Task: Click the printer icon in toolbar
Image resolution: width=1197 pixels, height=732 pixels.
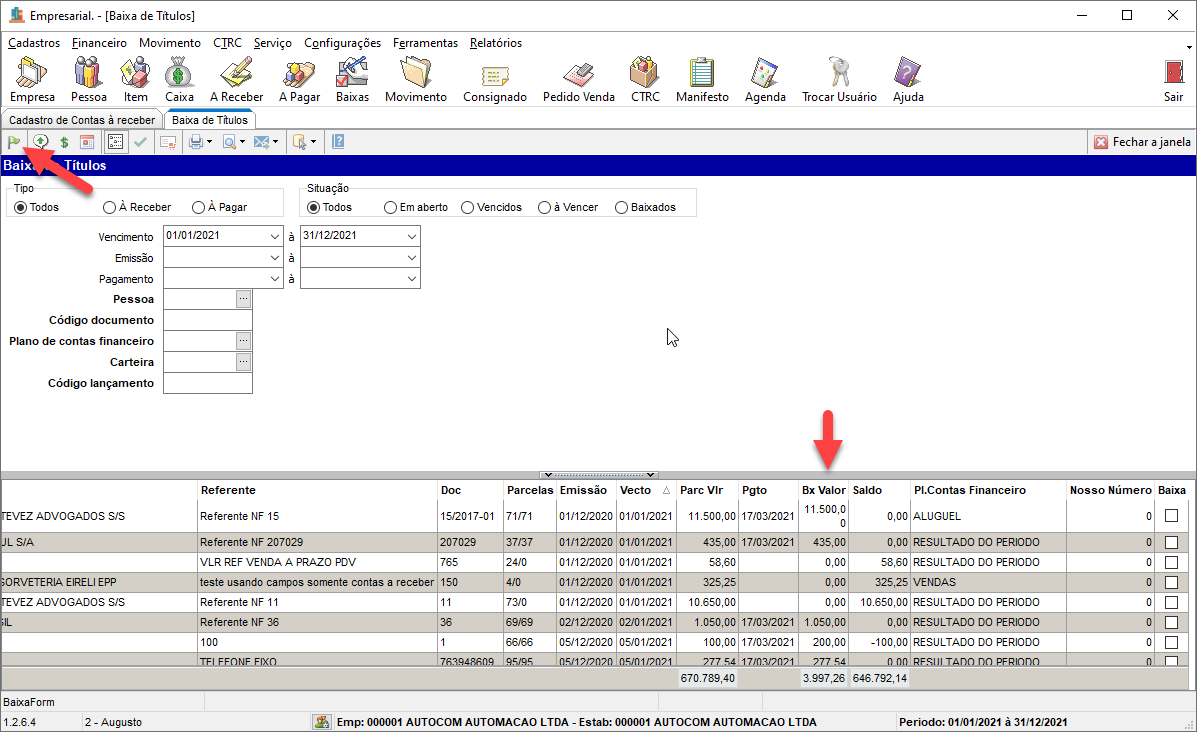Action: click(x=195, y=142)
